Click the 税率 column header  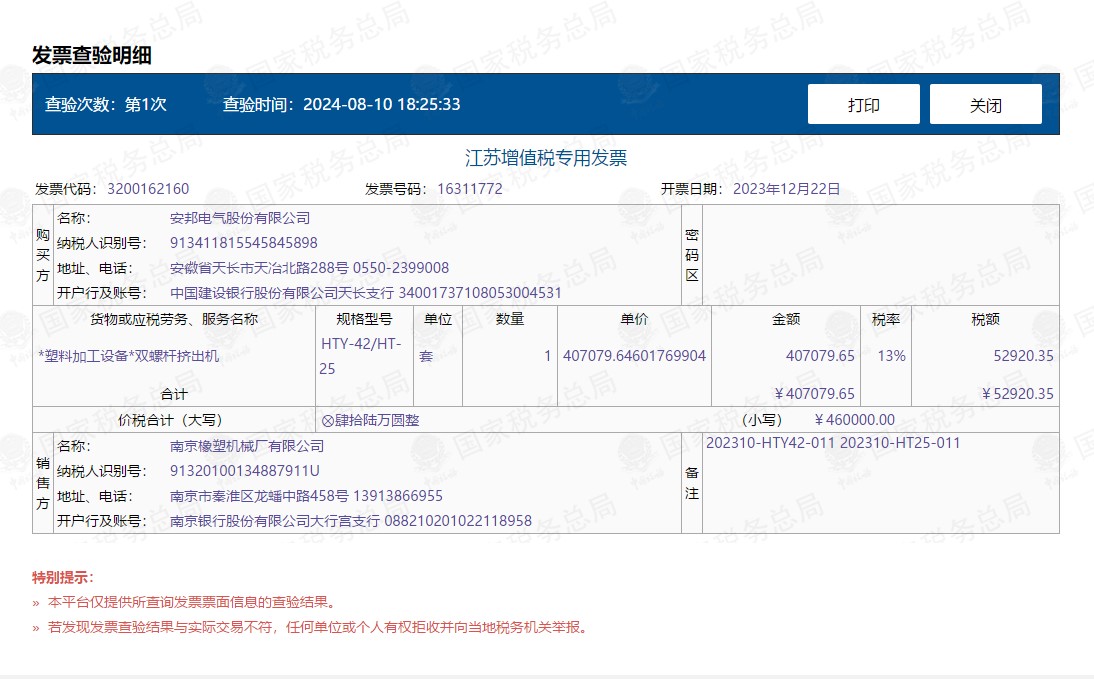coord(885,319)
